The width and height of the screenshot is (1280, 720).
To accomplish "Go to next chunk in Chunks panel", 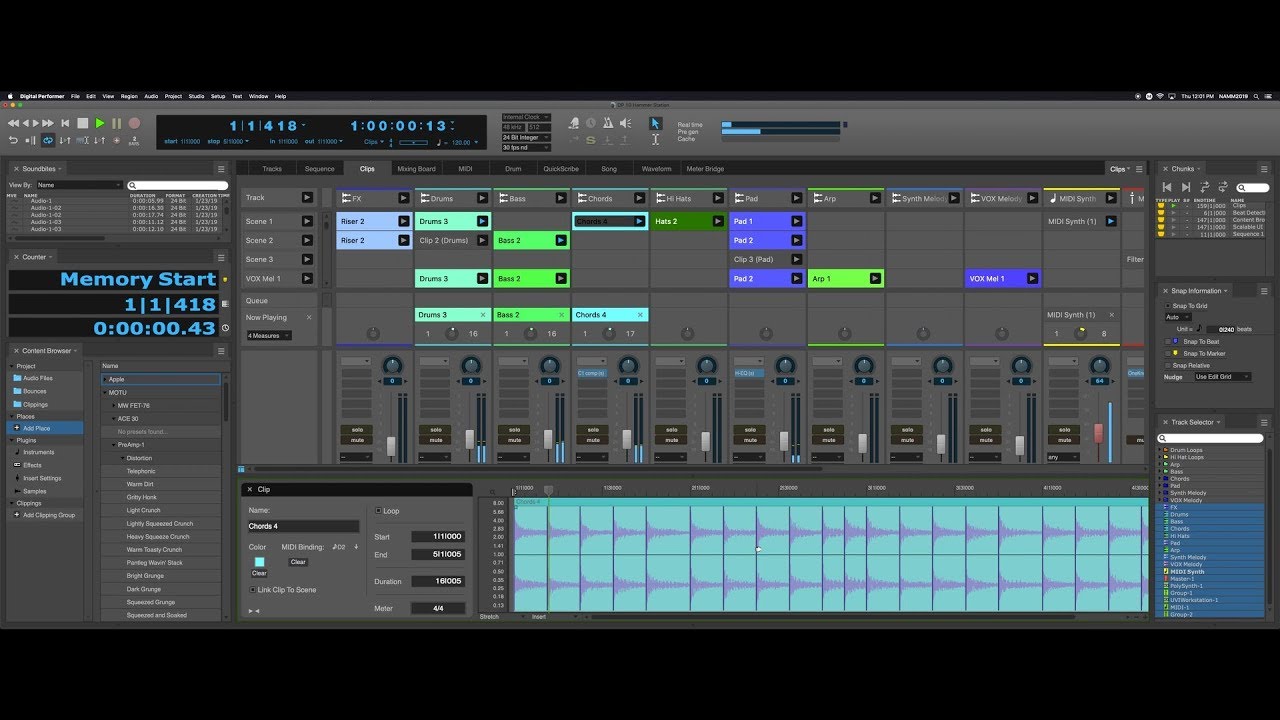I will (1185, 187).
